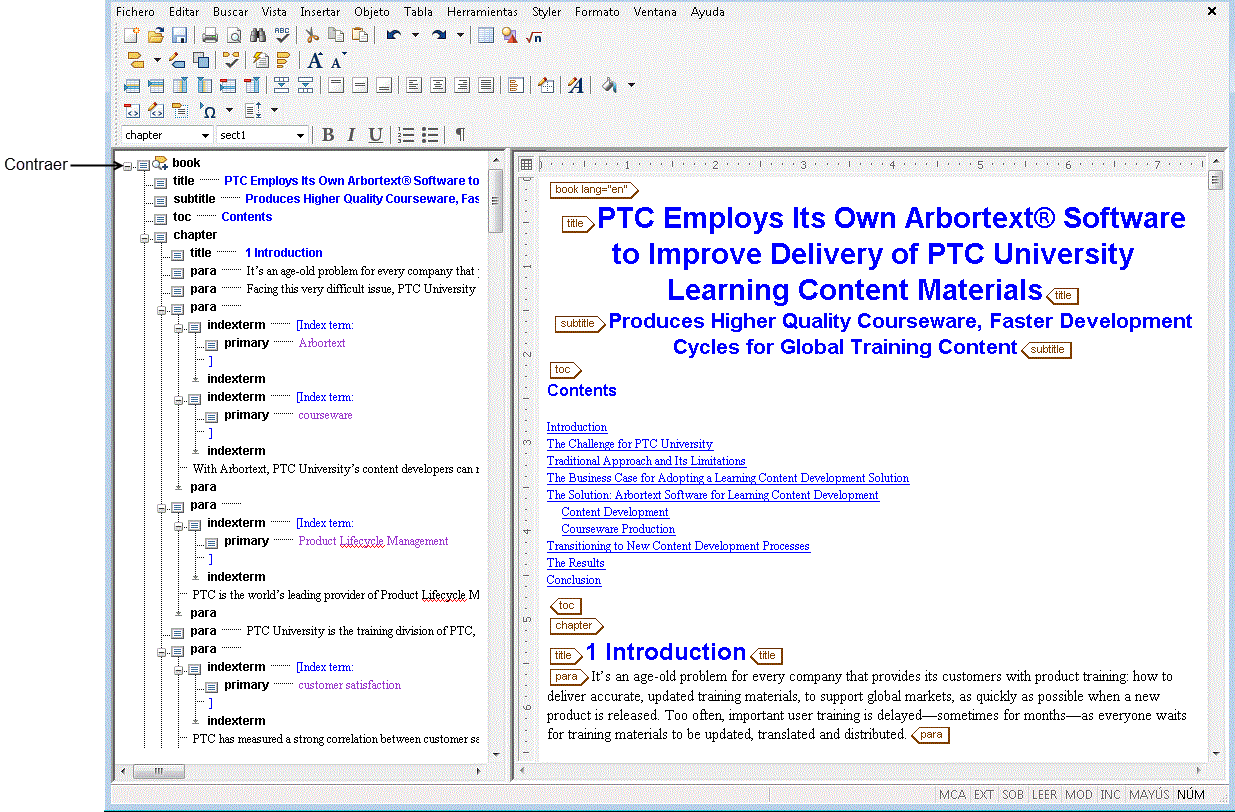Open the Herramientas menu

(482, 12)
